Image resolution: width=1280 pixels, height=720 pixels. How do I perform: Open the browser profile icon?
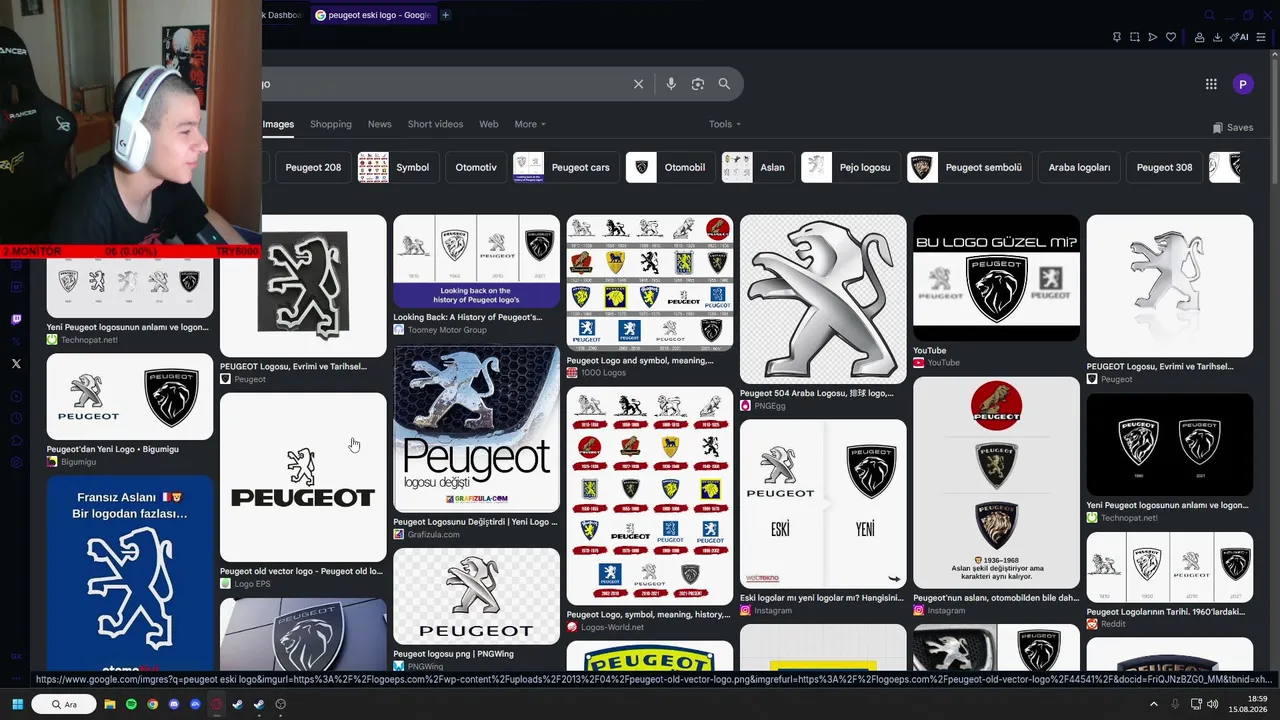point(1199,37)
